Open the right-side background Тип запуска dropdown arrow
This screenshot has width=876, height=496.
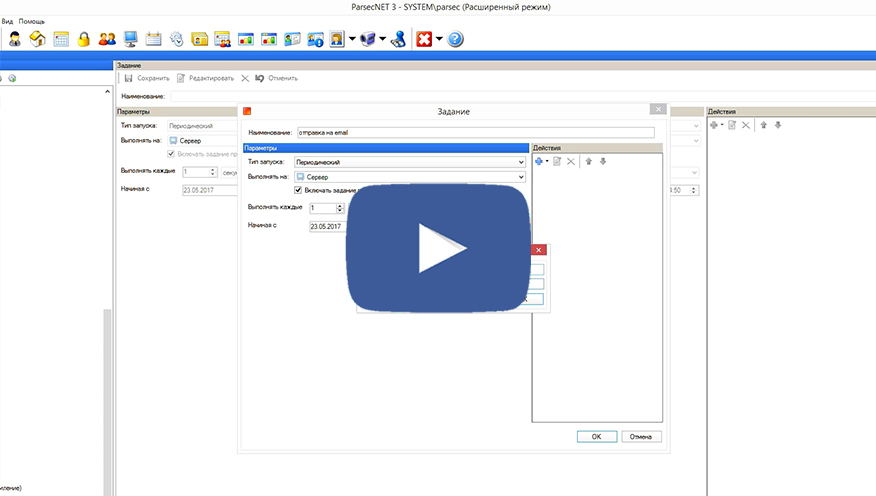pos(696,126)
